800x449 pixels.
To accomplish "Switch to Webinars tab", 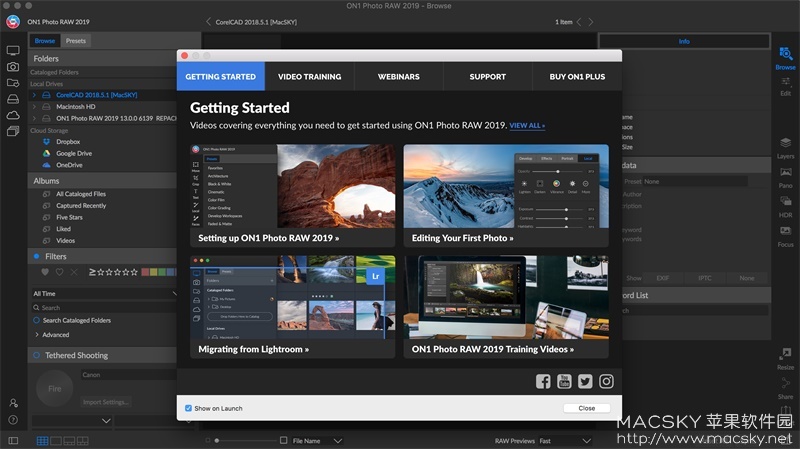I will [398, 77].
